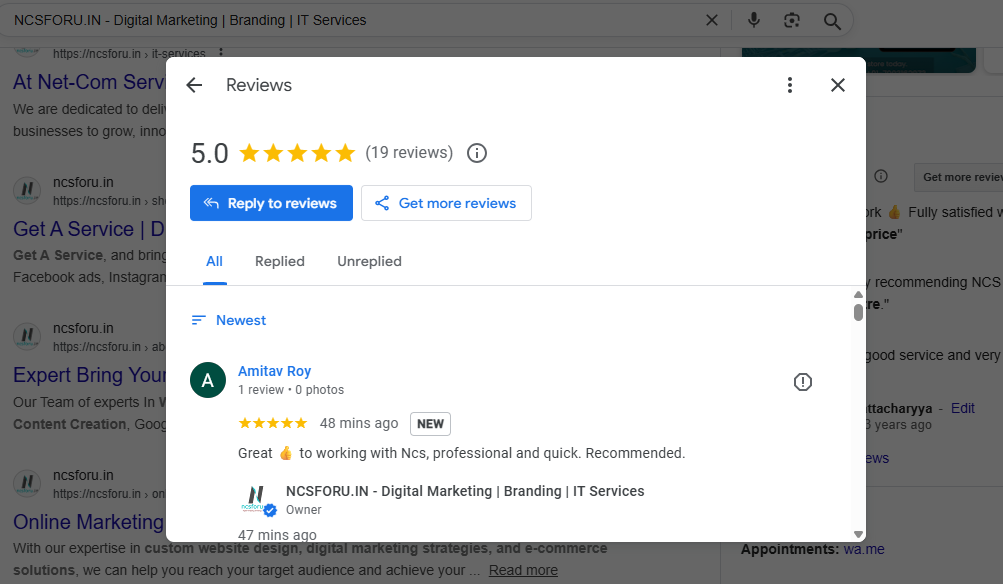Open the wa.me appointments link

864,549
